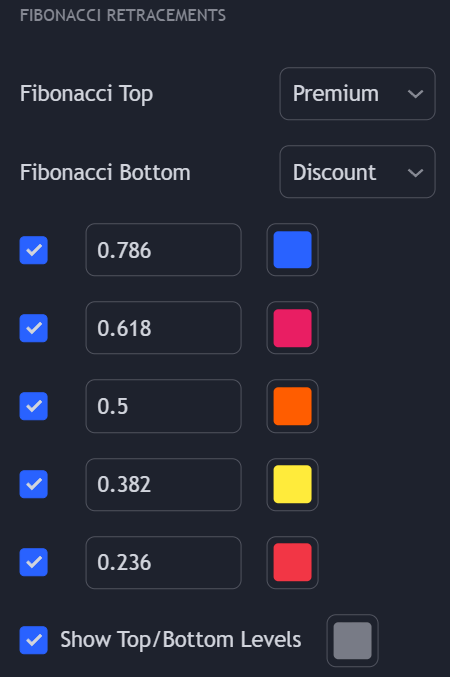Screen dimensions: 450x677
Task: Disable the 0.5 level checkbox
Action: (34, 406)
